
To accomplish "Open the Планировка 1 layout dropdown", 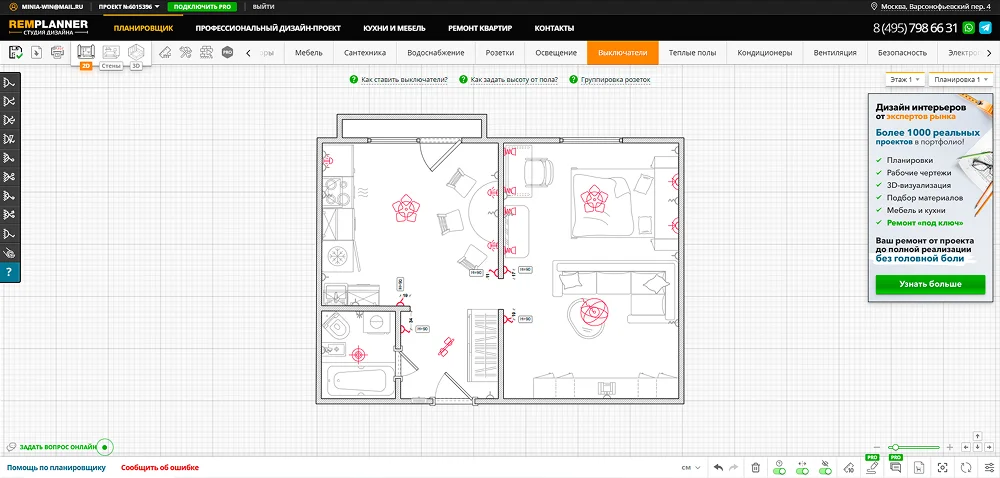I will click(x=958, y=79).
